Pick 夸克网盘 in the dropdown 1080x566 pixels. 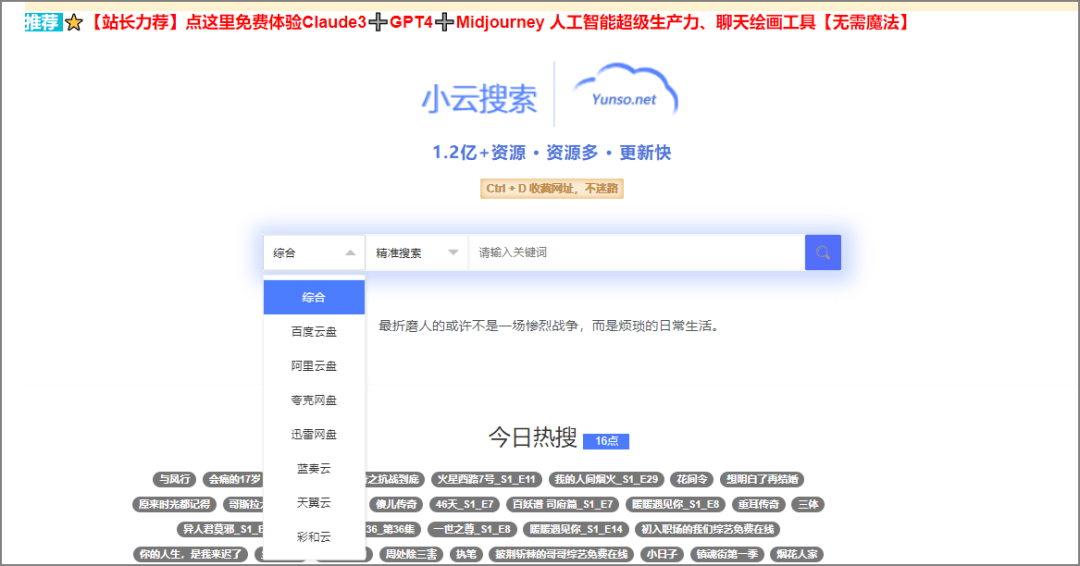[x=314, y=400]
